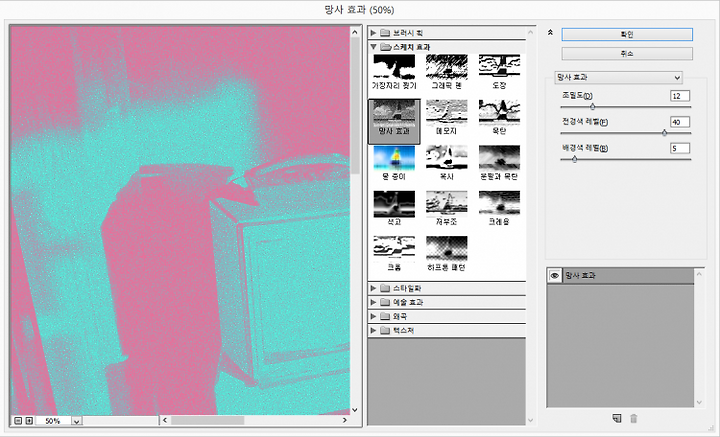Click the pink-cyan preview image
The image size is (720, 437).
180,220
